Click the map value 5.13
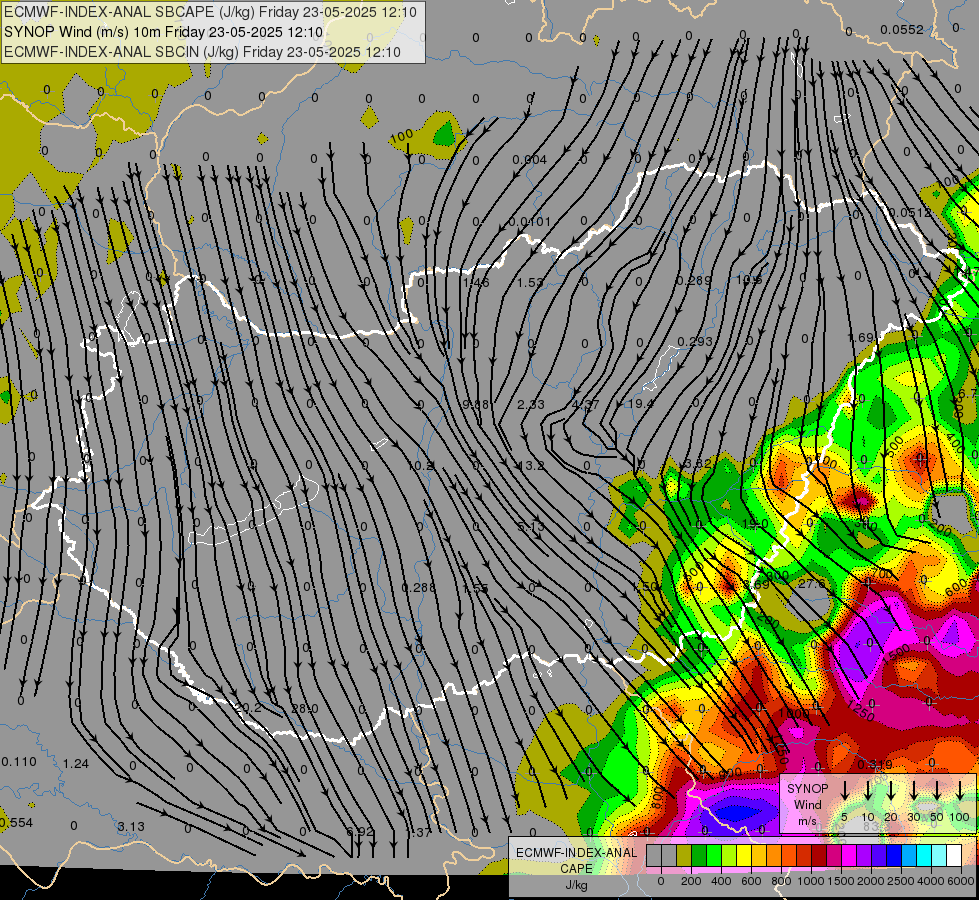Screen dimensions: 979x900 [x=531, y=527]
